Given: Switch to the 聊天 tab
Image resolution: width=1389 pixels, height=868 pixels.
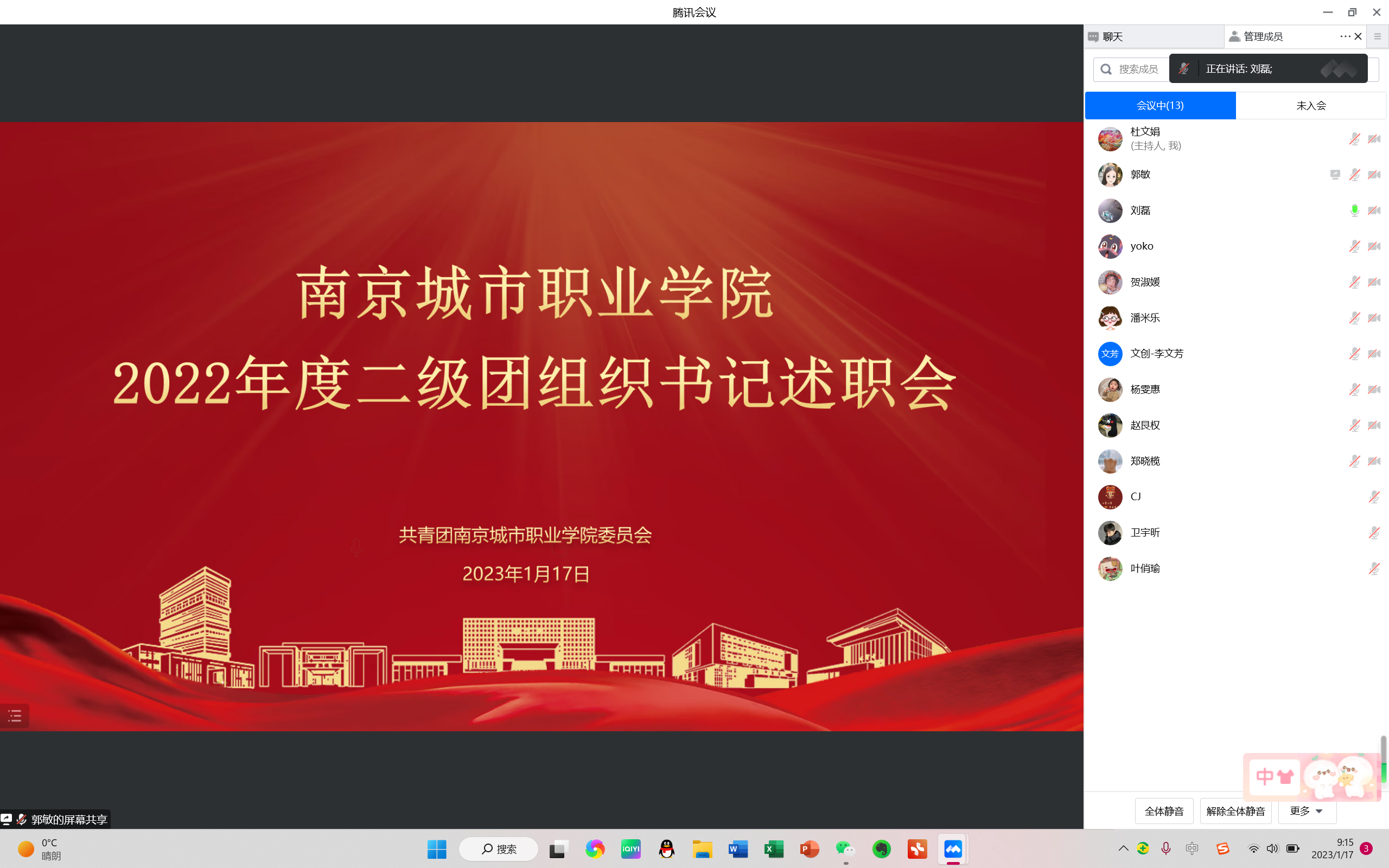Looking at the screenshot, I should (1112, 37).
